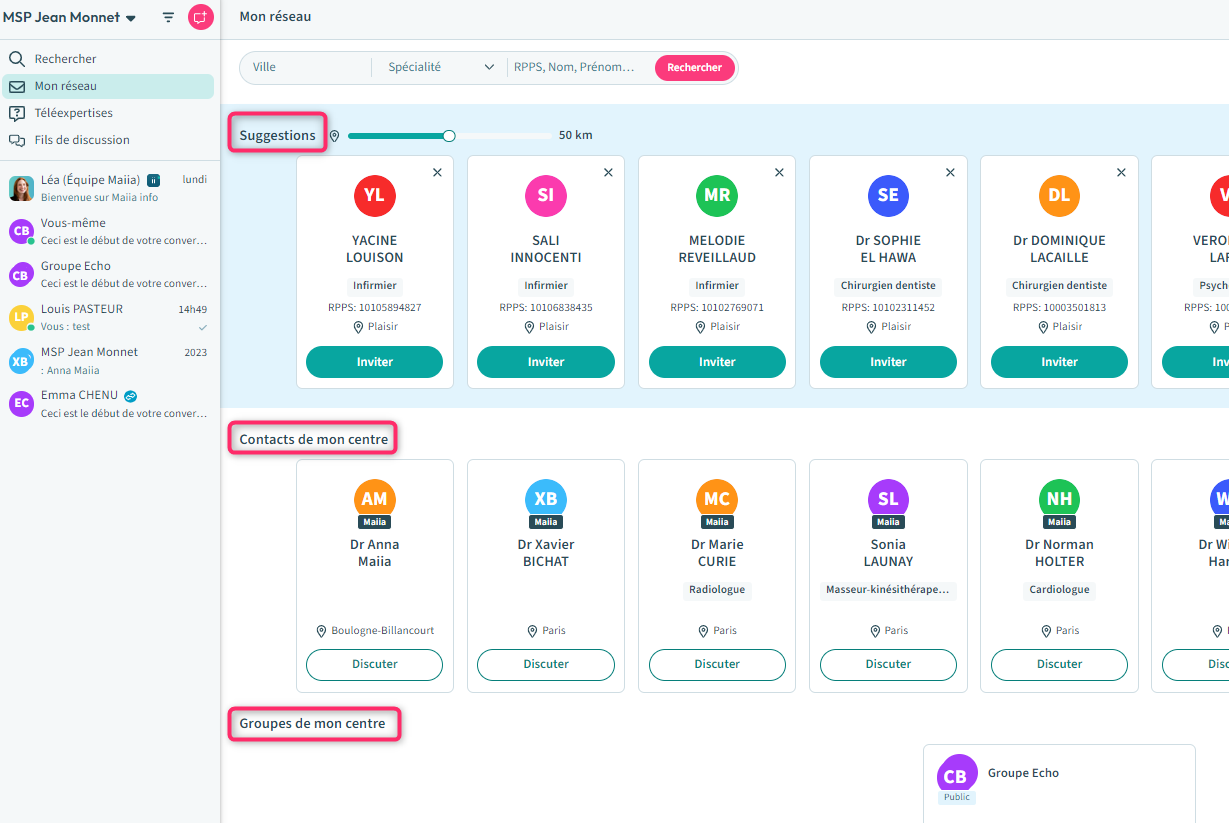The height and width of the screenshot is (823, 1229).
Task: Open the Spécialité dropdown
Action: (x=441, y=67)
